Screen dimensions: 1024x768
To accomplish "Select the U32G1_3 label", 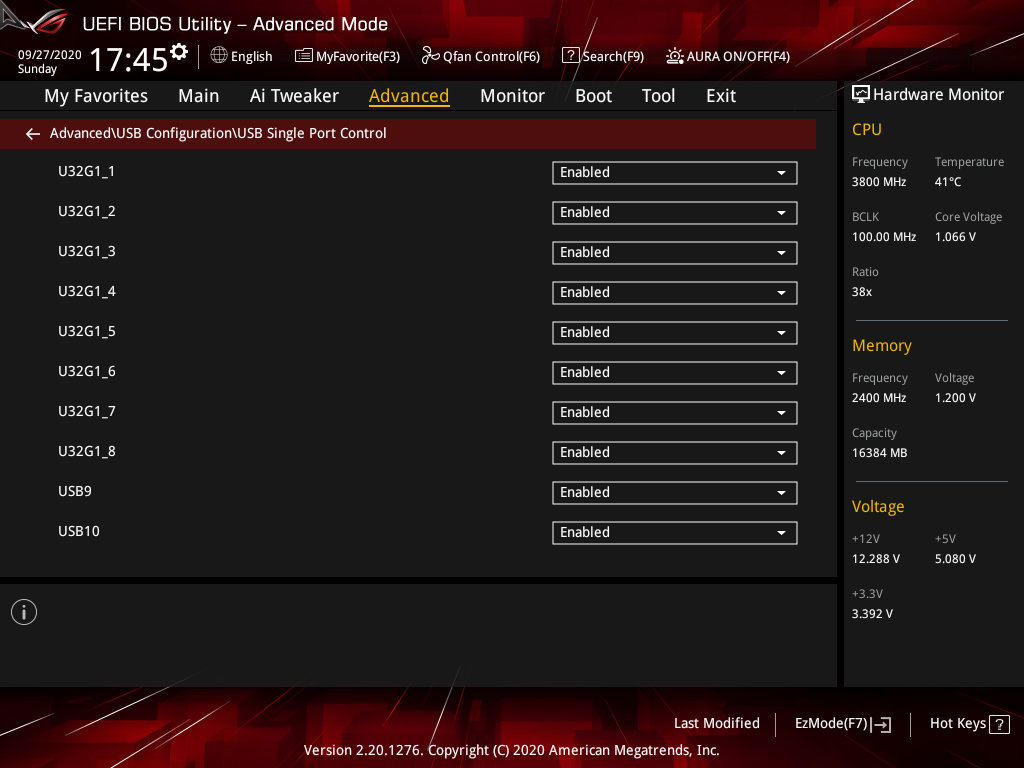I will coord(86,251).
